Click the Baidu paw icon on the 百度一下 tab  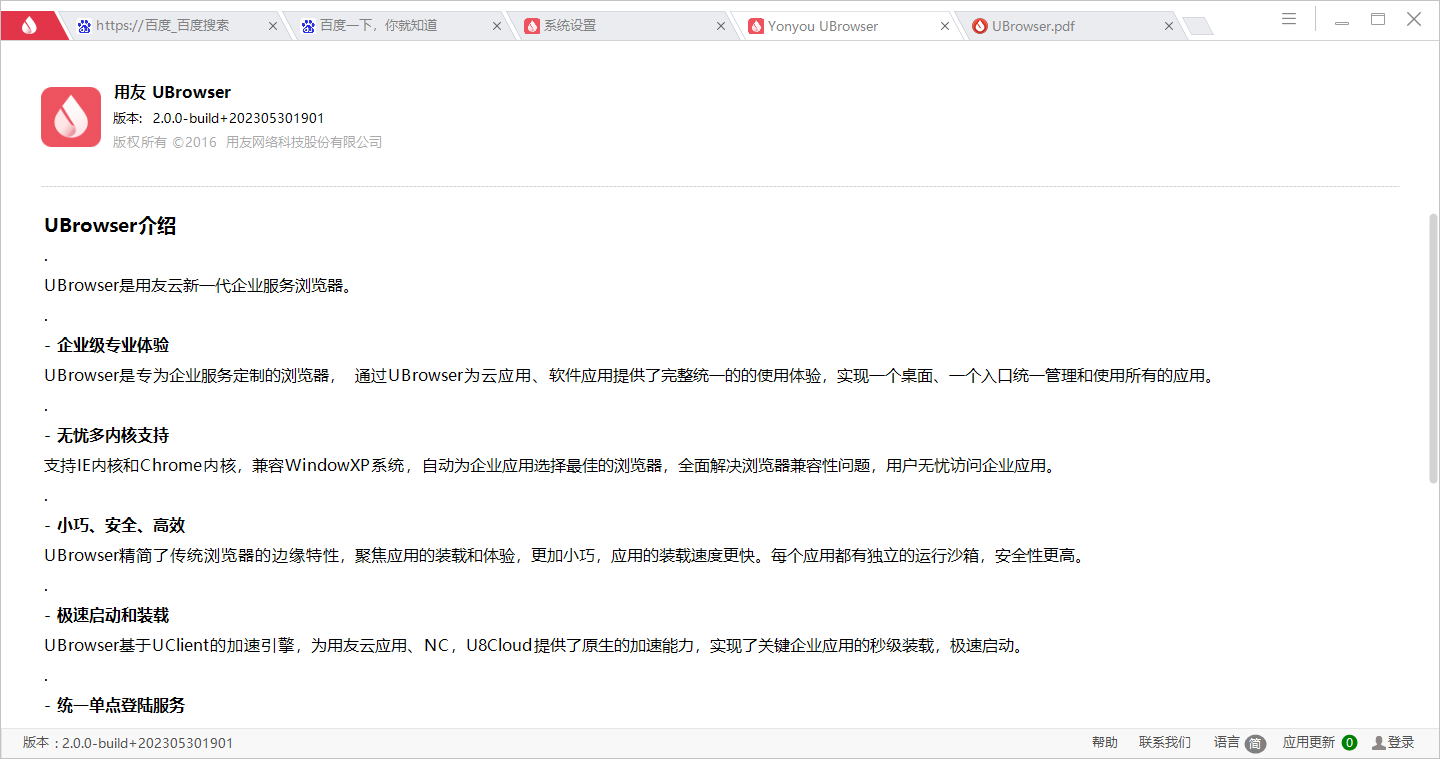pos(308,26)
